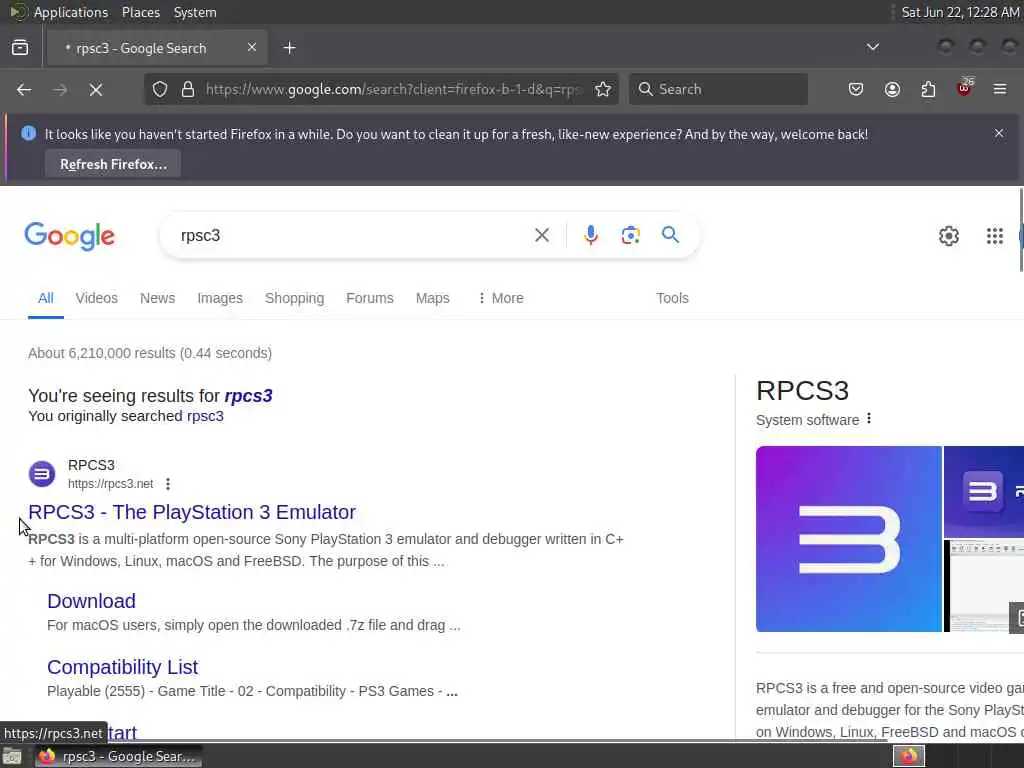Image resolution: width=1024 pixels, height=768 pixels.
Task: Switch to the Videos results tab
Action: 97,298
